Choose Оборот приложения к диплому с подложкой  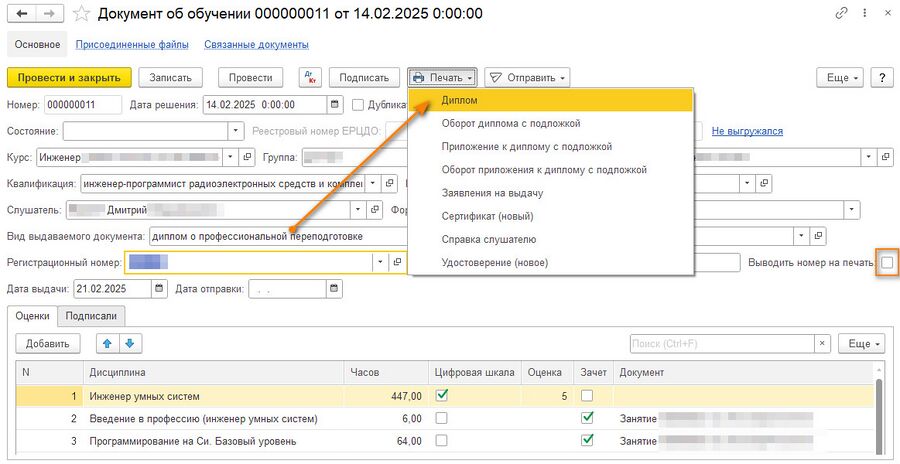[x=551, y=170]
